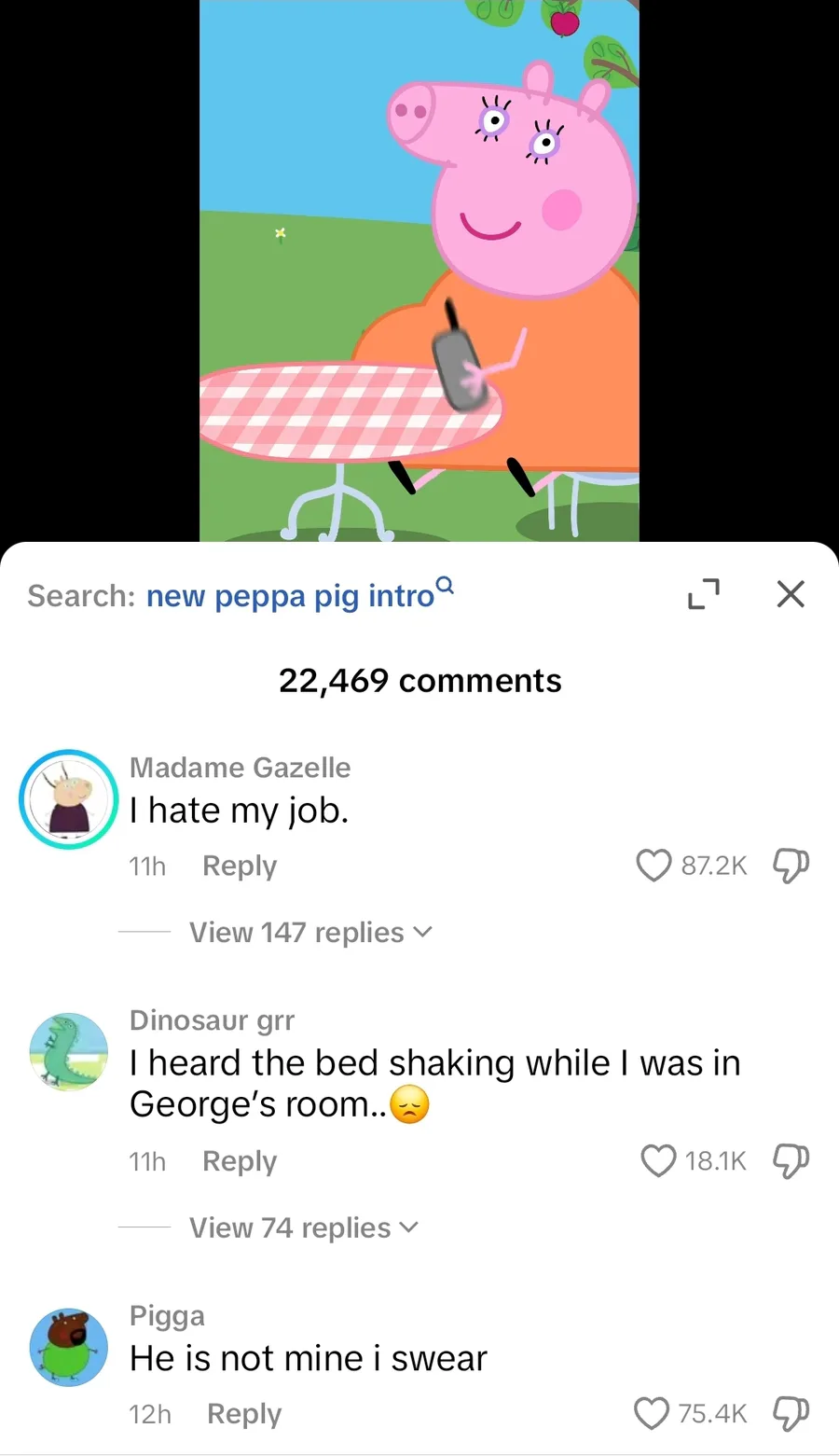The height and width of the screenshot is (1456, 839).
Task: Open search for new peppa pig intro
Action: (291, 595)
